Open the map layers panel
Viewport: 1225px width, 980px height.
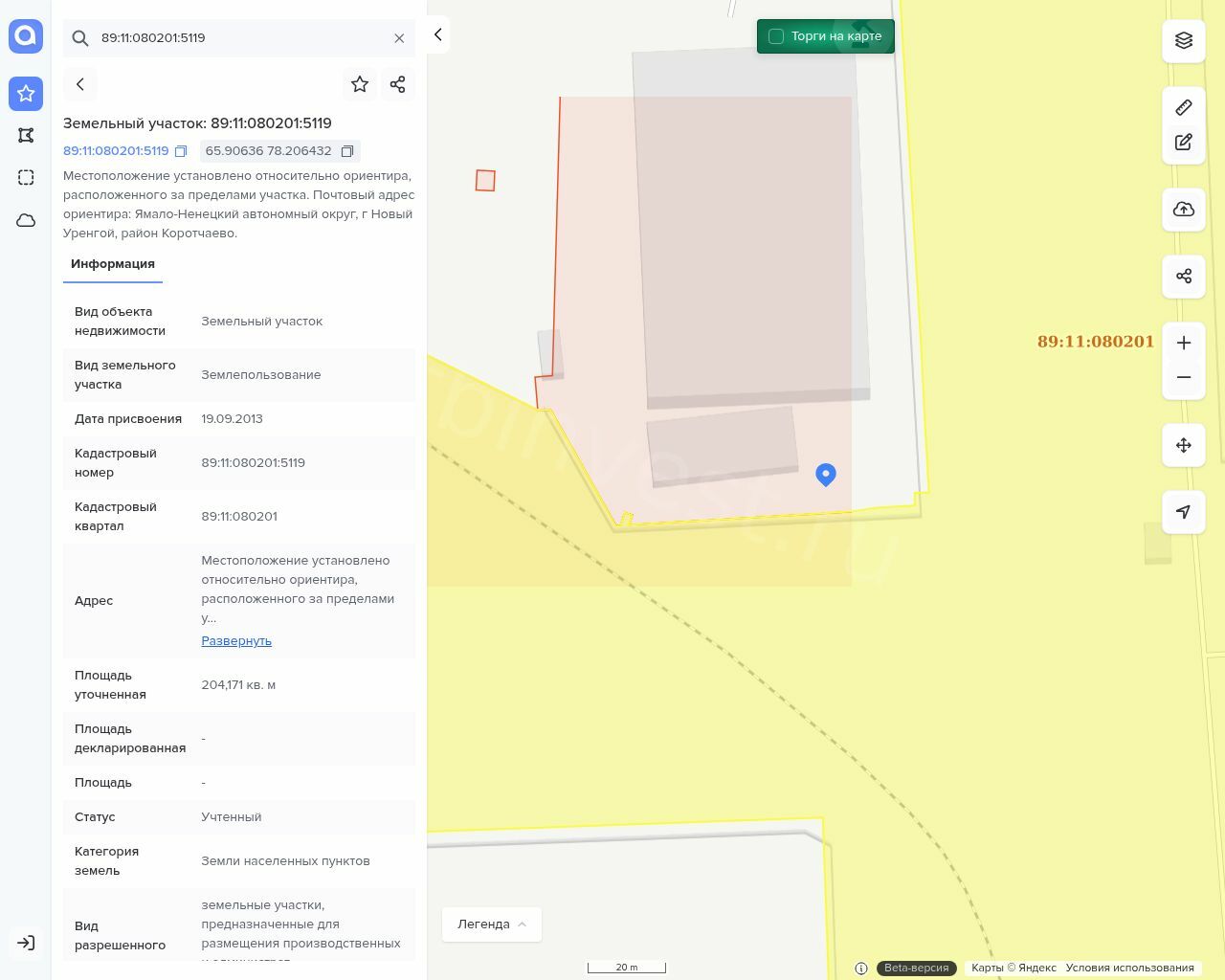[1184, 40]
